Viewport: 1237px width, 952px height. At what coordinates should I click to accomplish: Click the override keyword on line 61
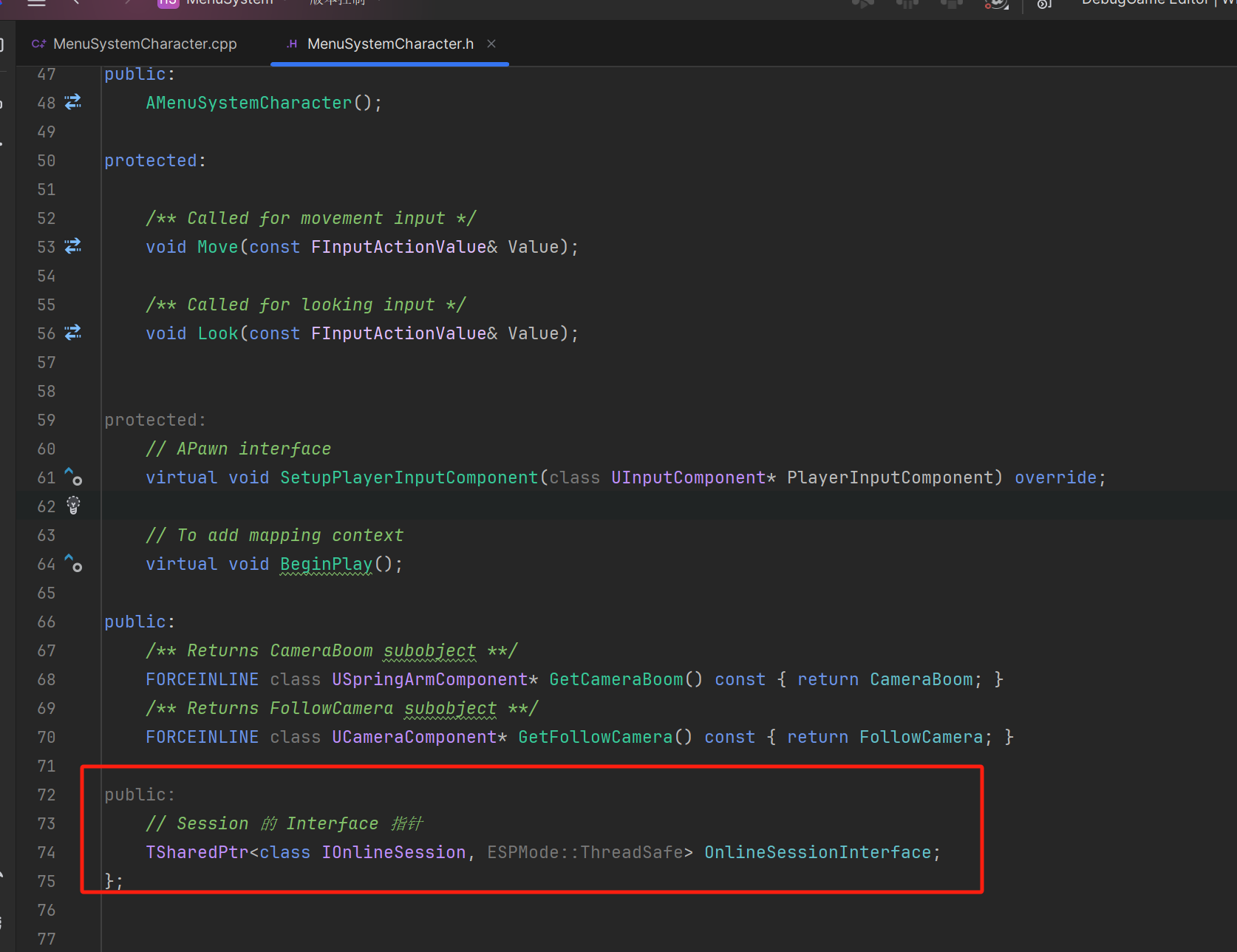point(1056,477)
